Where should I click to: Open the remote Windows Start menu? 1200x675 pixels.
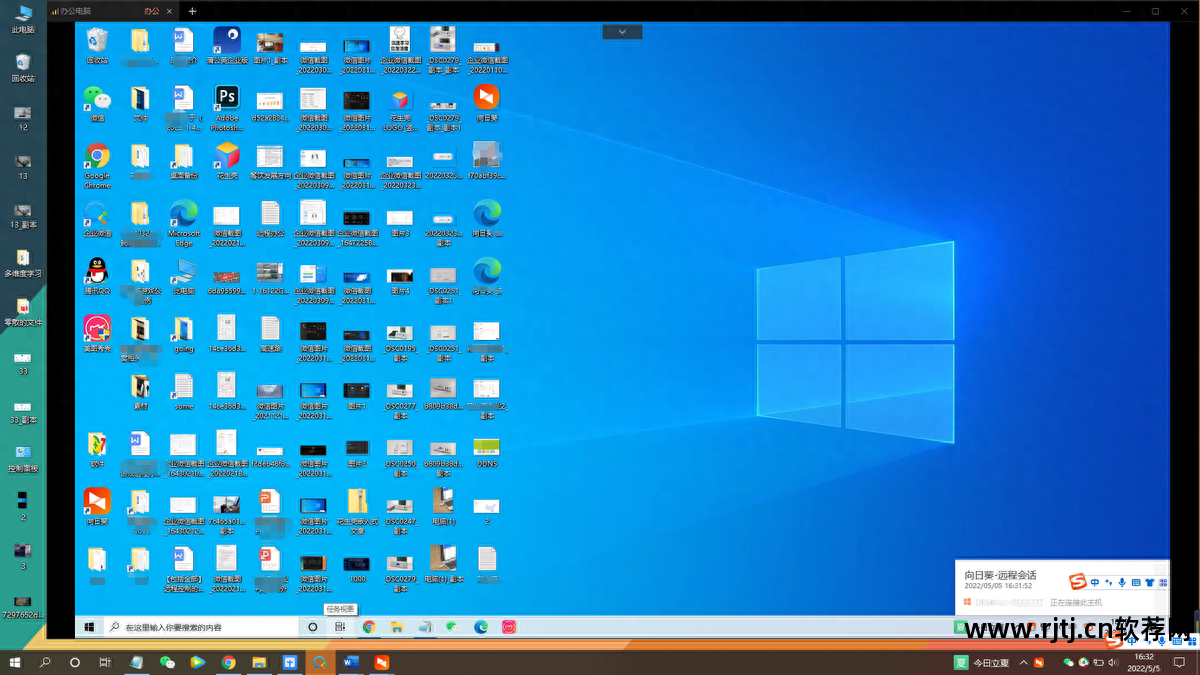(89, 627)
